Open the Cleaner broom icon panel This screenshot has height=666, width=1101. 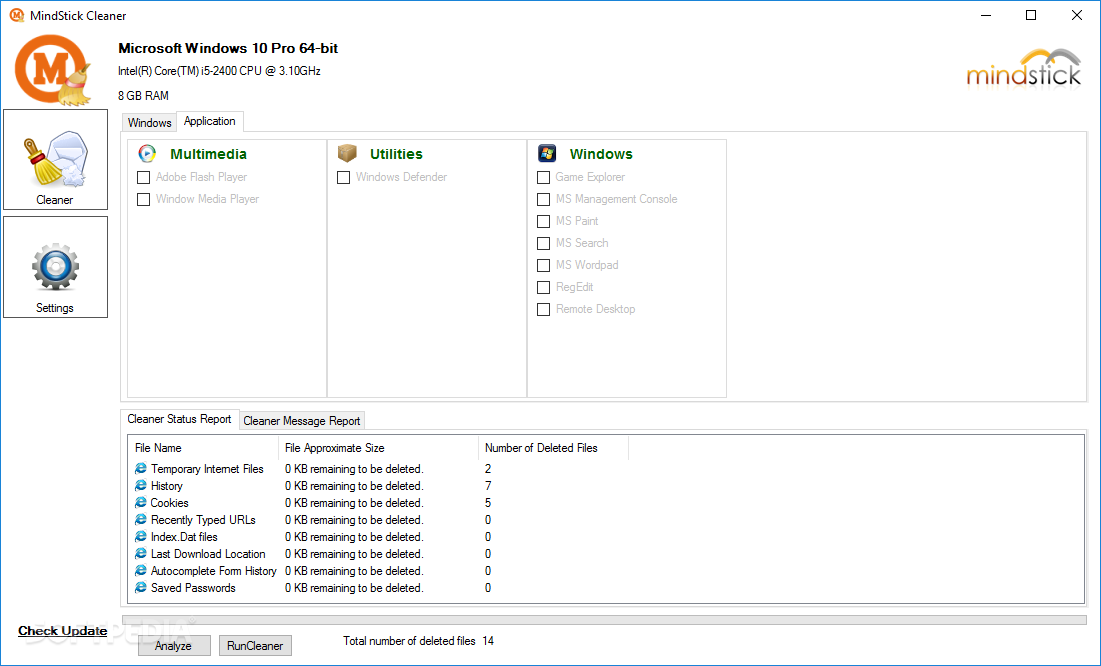tap(55, 159)
